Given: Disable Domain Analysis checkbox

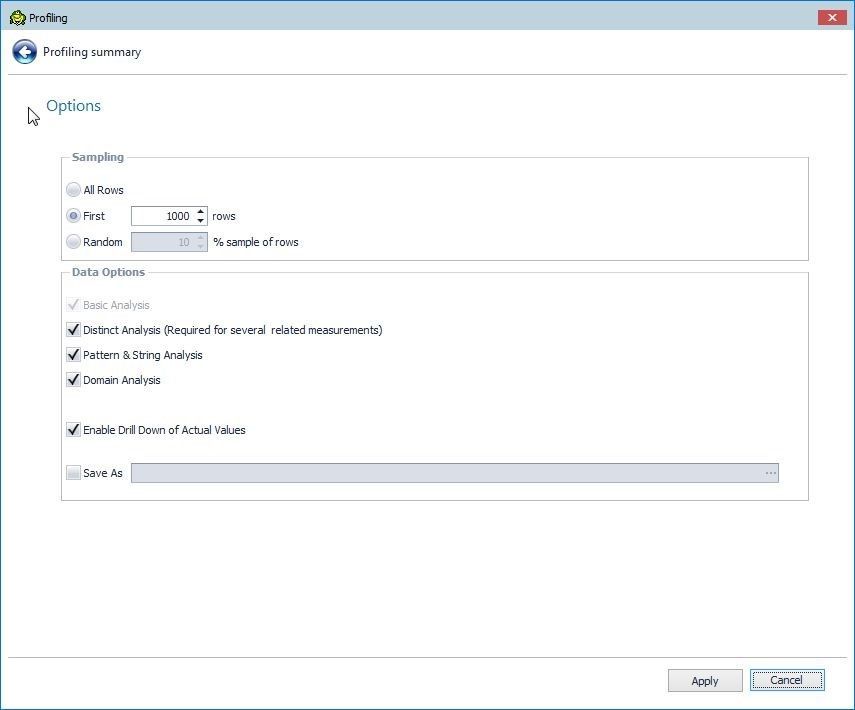Looking at the screenshot, I should 73,380.
